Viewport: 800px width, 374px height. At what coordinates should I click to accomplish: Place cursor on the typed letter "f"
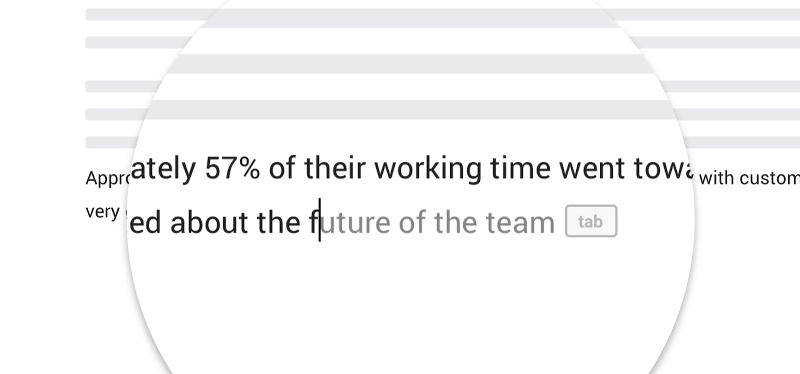tap(313, 222)
